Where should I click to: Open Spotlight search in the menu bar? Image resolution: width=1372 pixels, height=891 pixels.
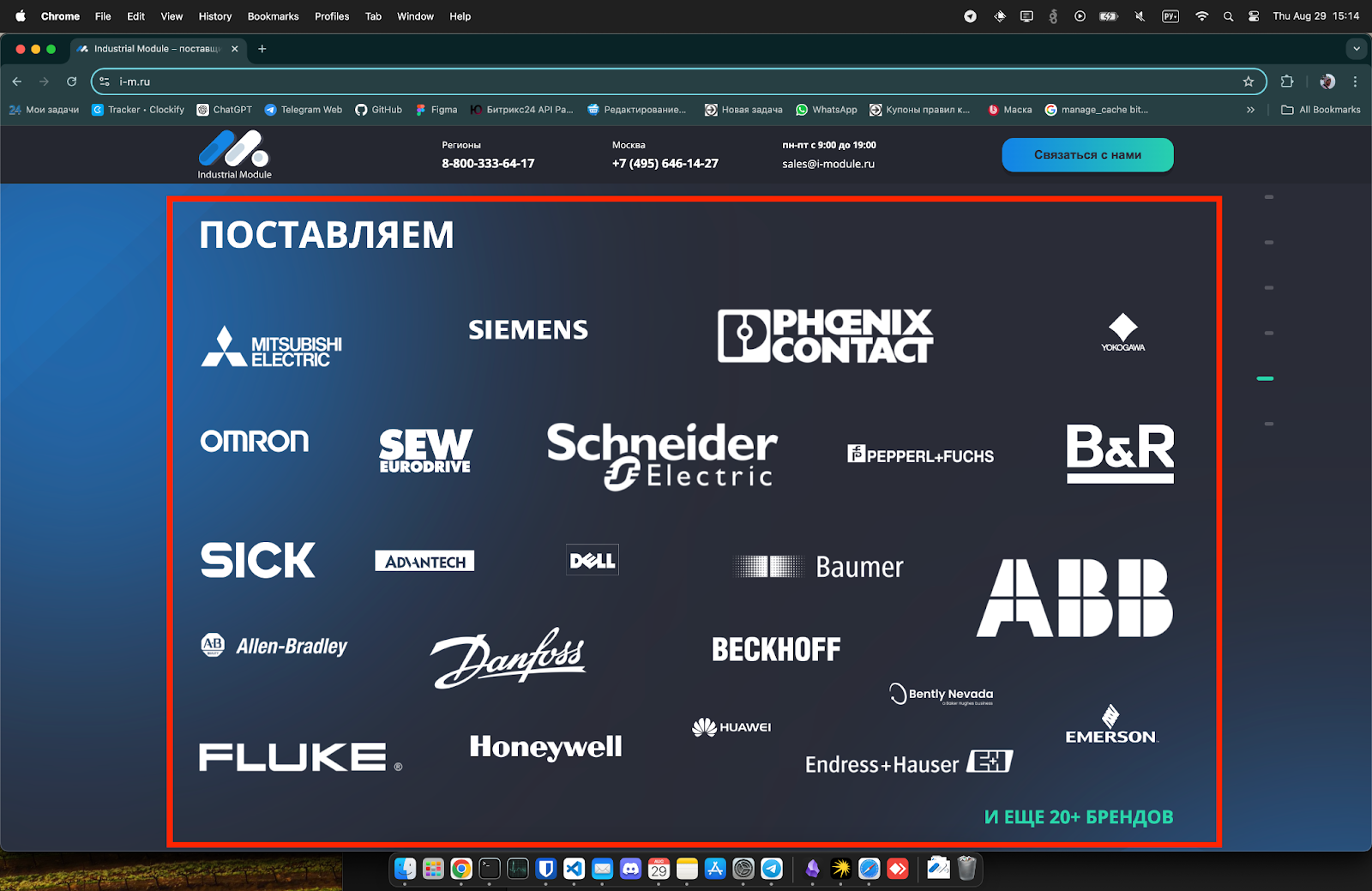click(x=1228, y=16)
